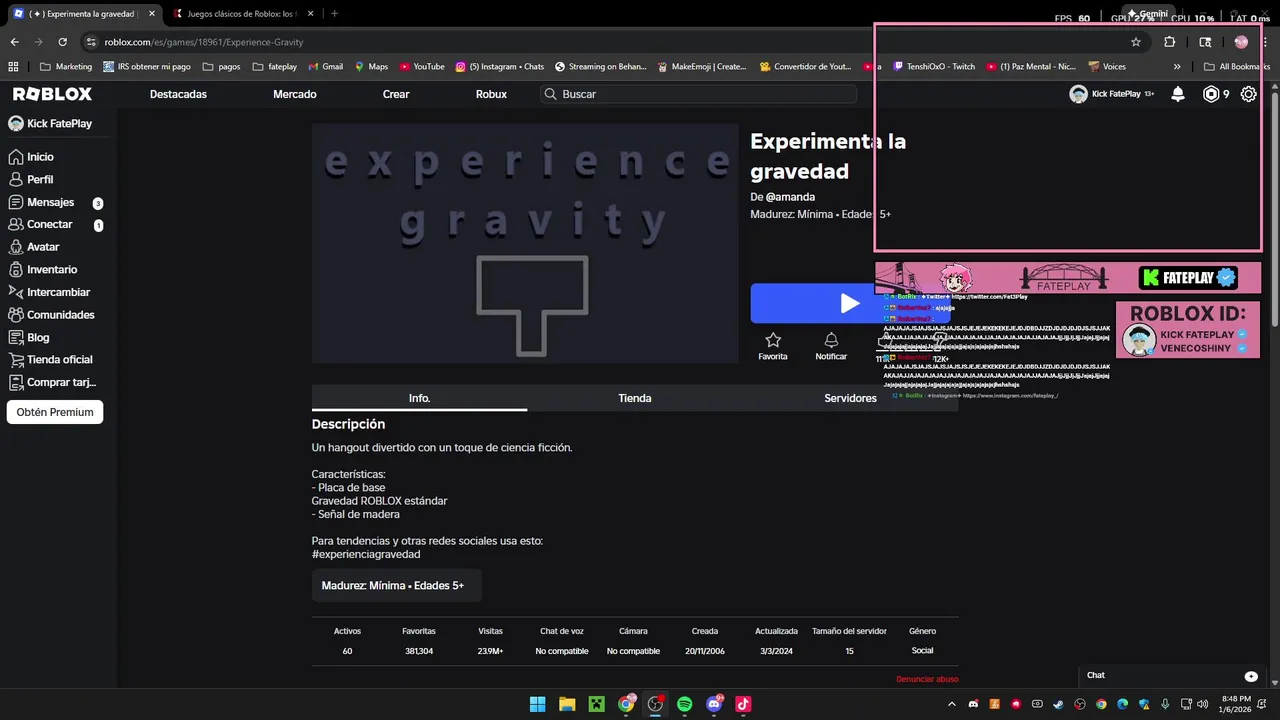Open the fateplay bookmark folder
Image resolution: width=1280 pixels, height=720 pixels.
[x=275, y=67]
